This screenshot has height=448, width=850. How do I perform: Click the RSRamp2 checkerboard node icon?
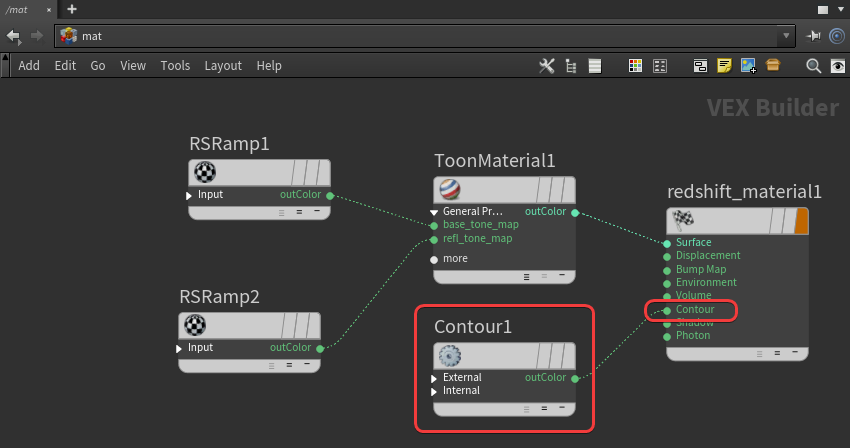point(195,325)
